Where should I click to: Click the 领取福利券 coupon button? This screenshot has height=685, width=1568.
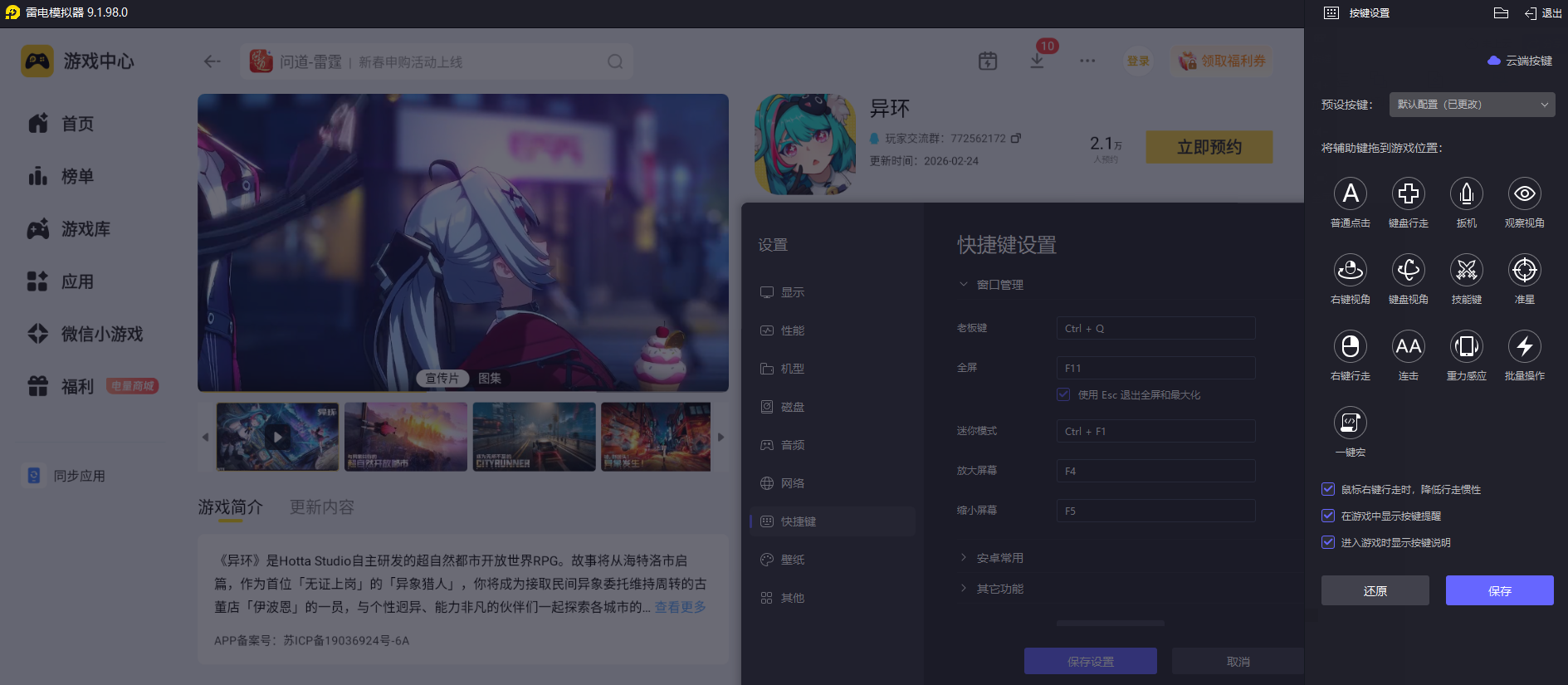(x=1222, y=61)
